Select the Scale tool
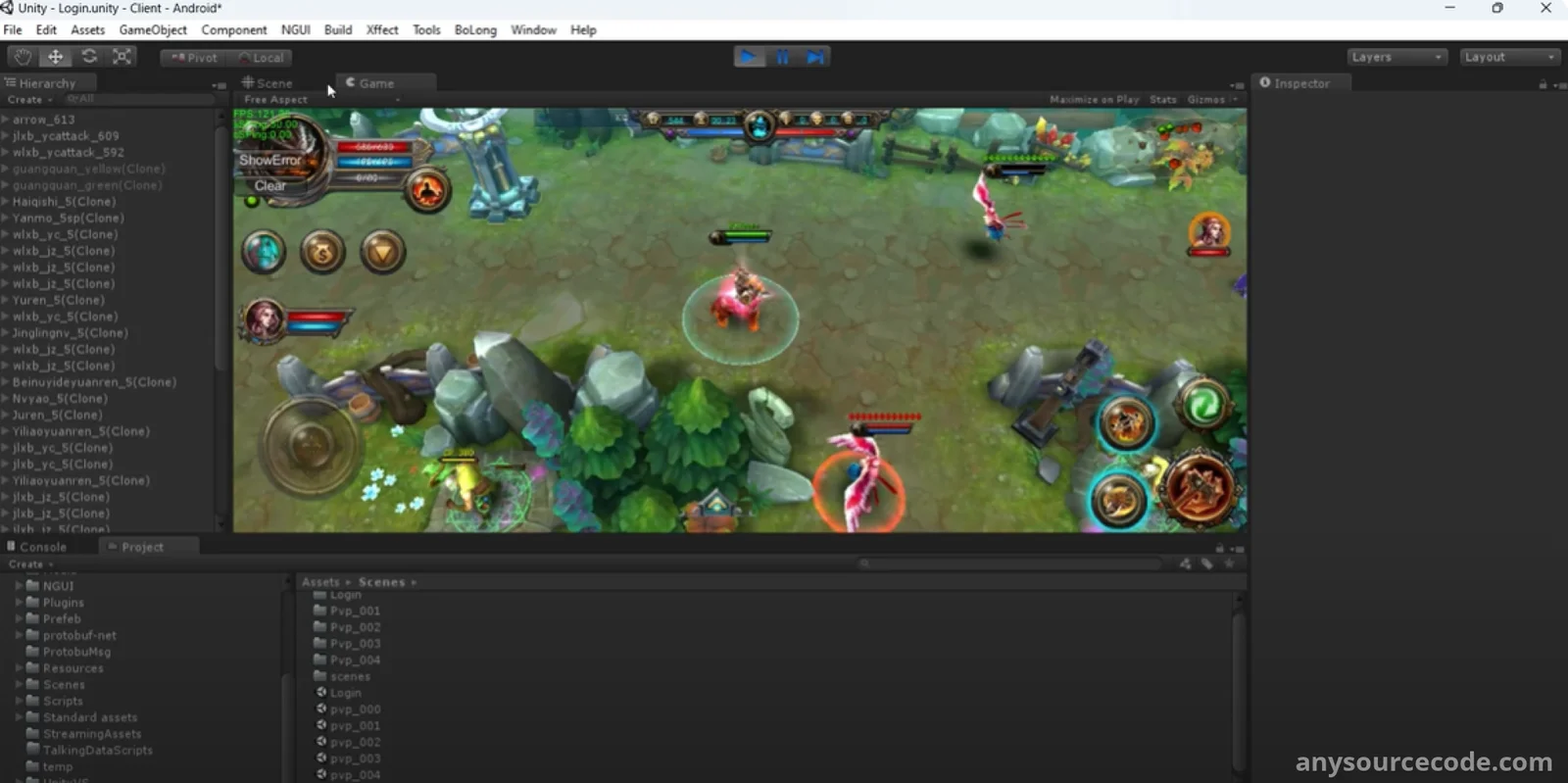 (x=122, y=57)
